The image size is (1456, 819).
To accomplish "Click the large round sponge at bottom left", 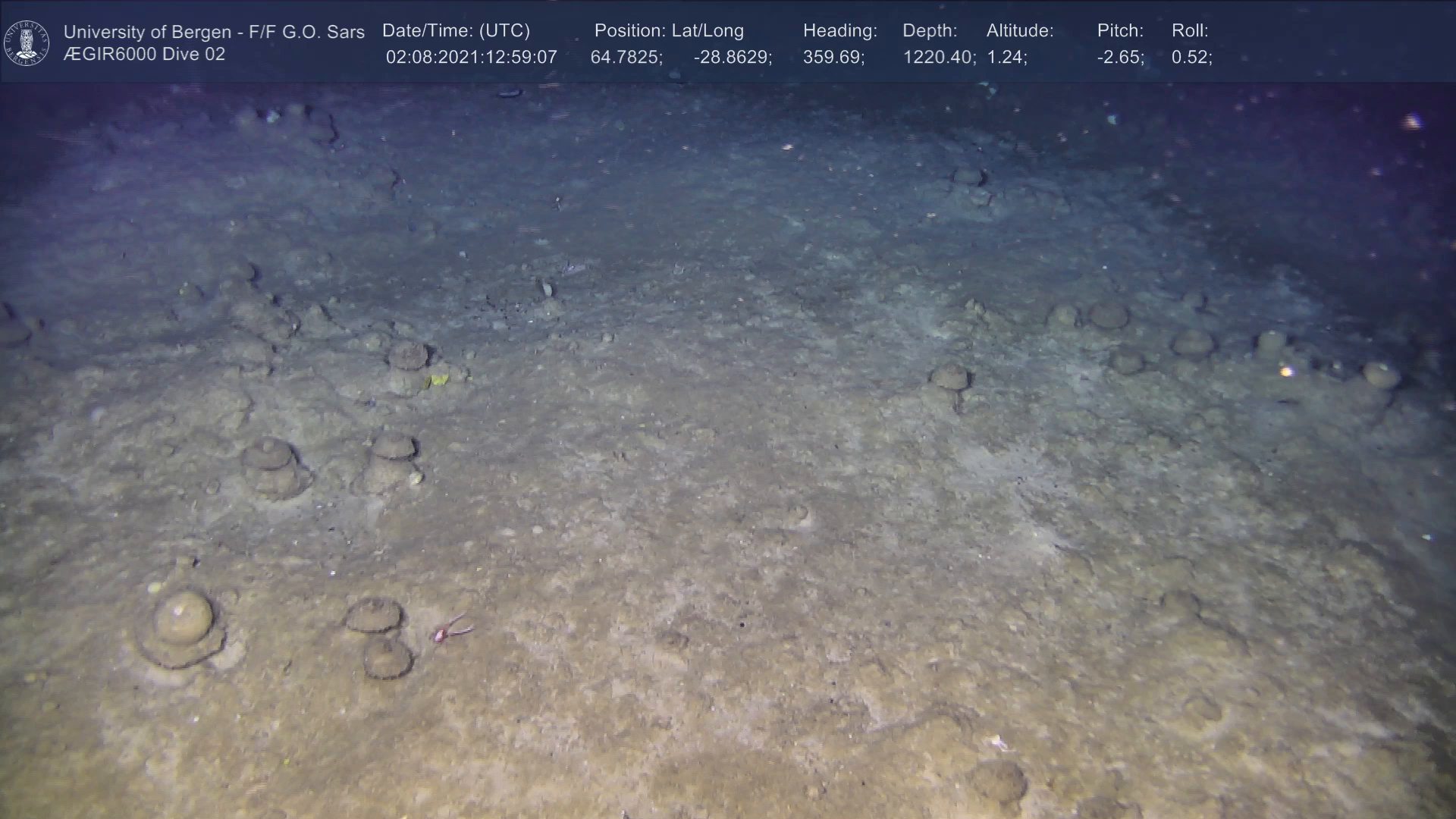I will pos(183,618).
